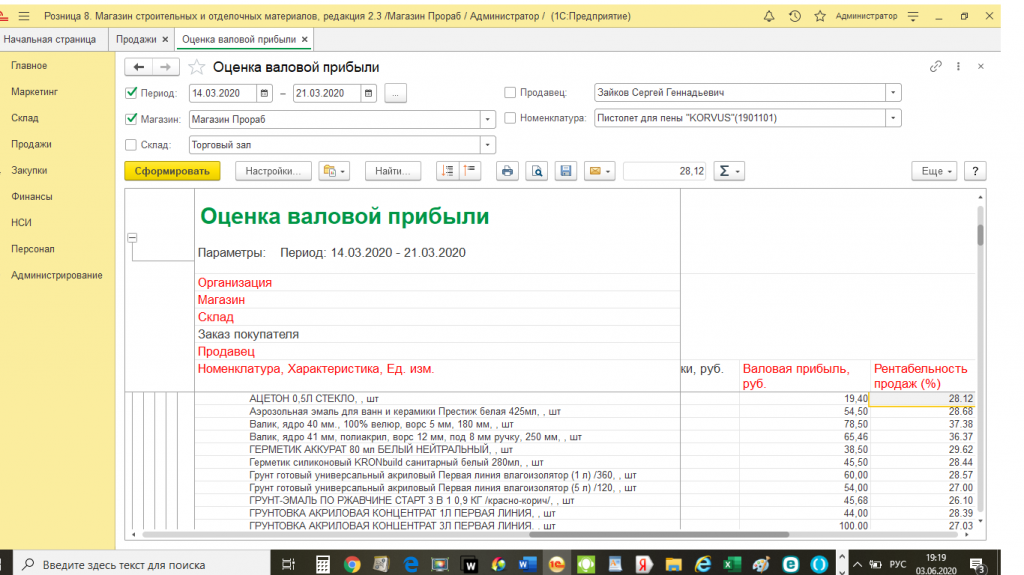This screenshot has height=575, width=1024.
Task: Click the Рентабельность продаж (%) column header
Action: coord(921,376)
